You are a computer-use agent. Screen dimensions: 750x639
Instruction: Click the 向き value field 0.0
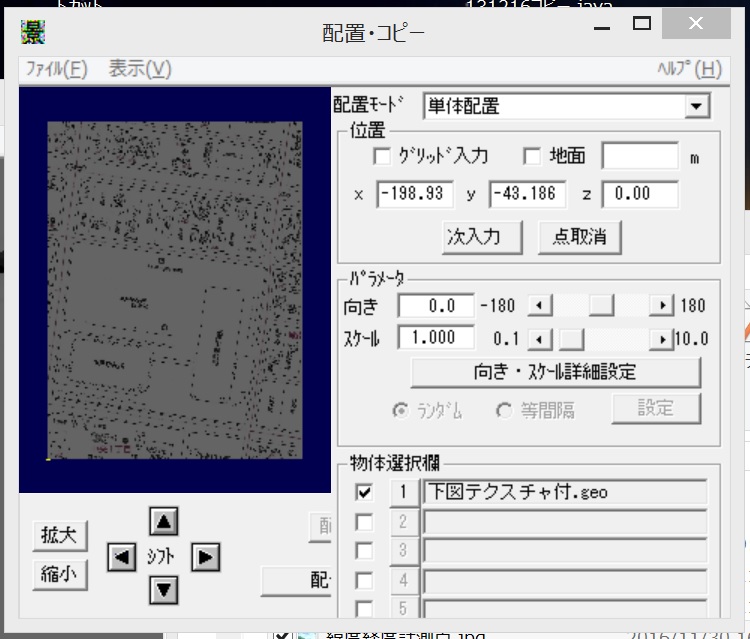point(436,305)
